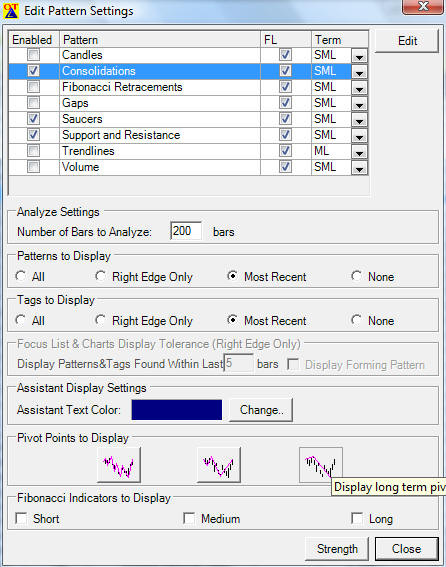This screenshot has width=446, height=567.
Task: Open the Term dropdown for Candles
Action: [359, 56]
